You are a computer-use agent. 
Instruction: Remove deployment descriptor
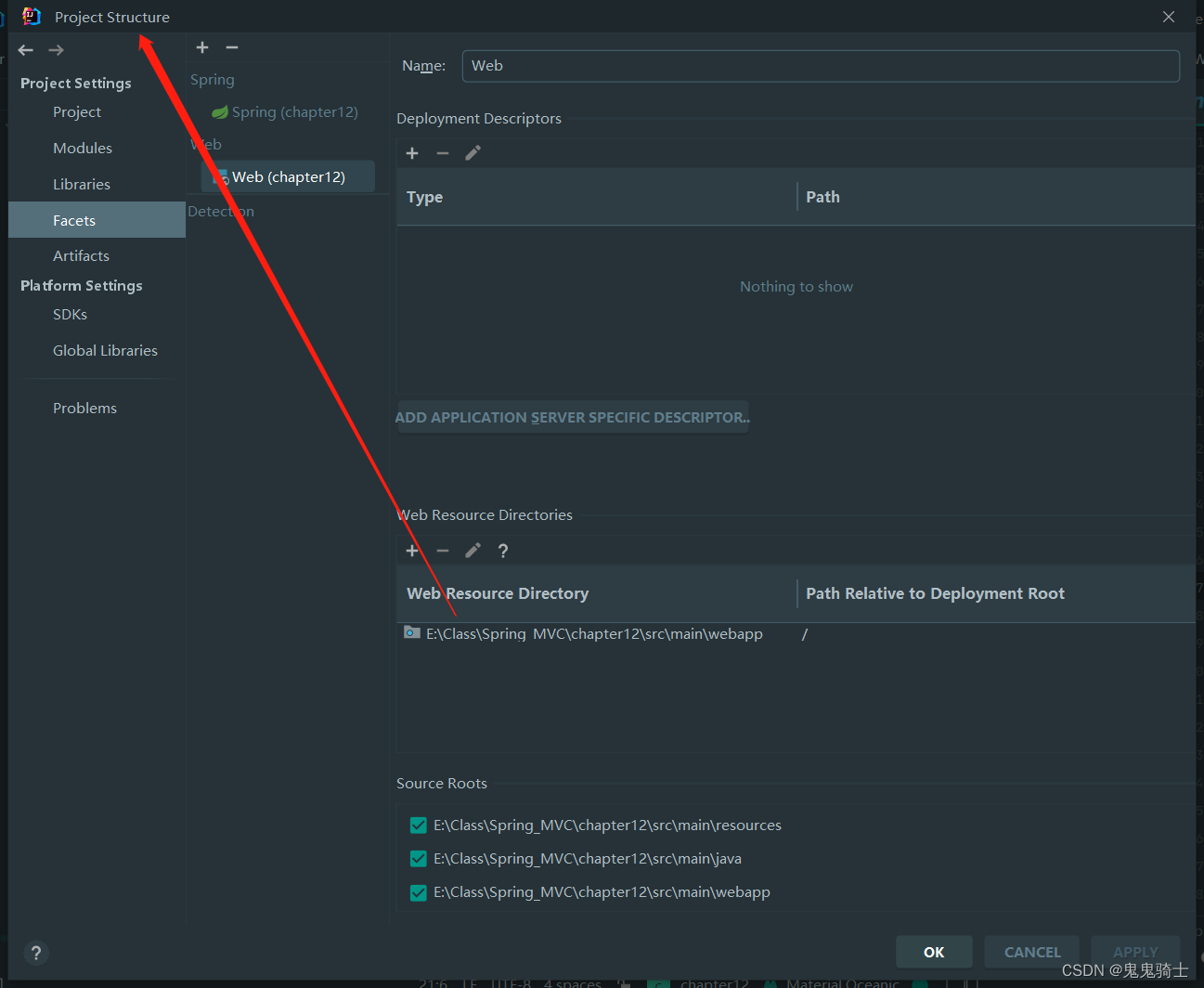click(x=443, y=153)
